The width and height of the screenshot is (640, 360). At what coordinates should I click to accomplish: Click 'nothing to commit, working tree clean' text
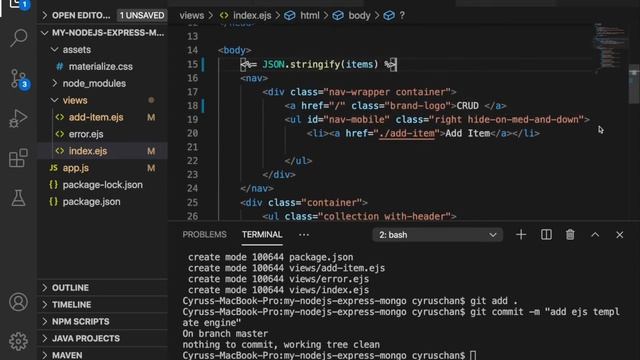coord(281,344)
